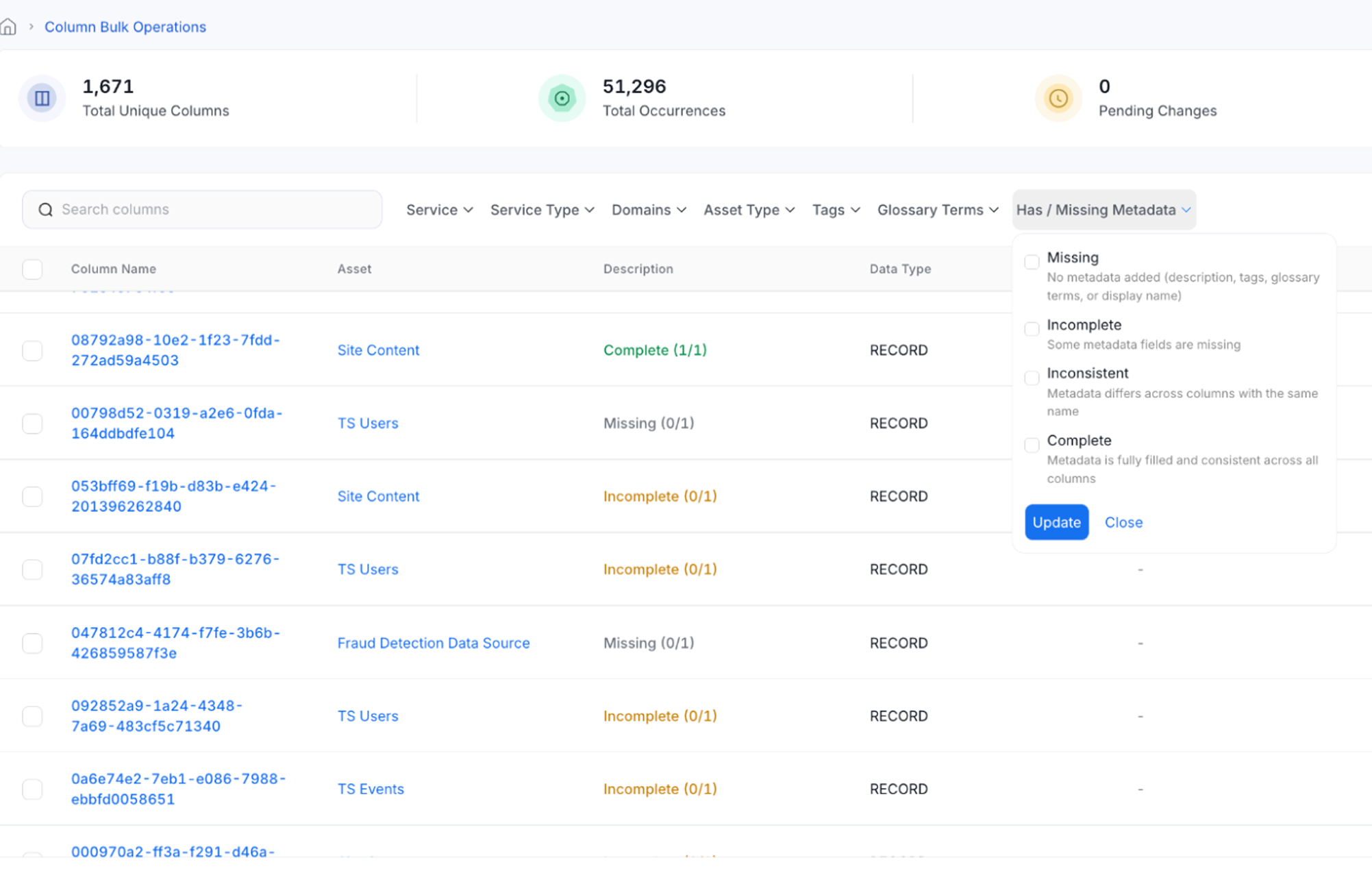Open the Service filter dropdown
Image resolution: width=1372 pixels, height=871 pixels.
point(439,210)
